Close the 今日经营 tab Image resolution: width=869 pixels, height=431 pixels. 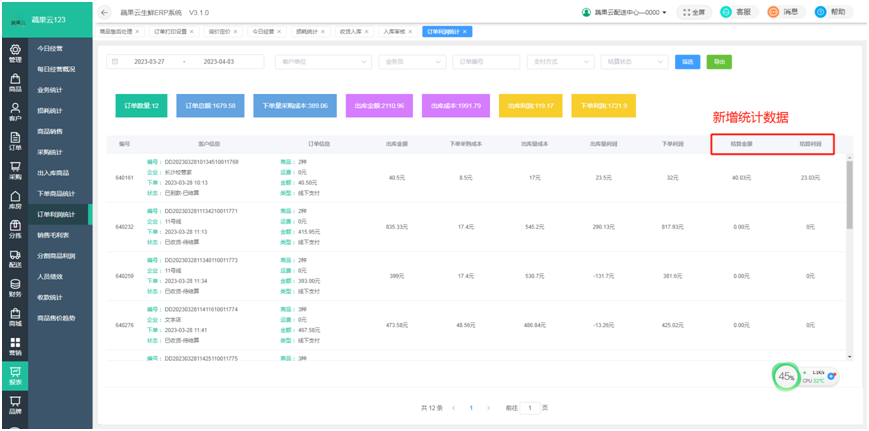(279, 32)
